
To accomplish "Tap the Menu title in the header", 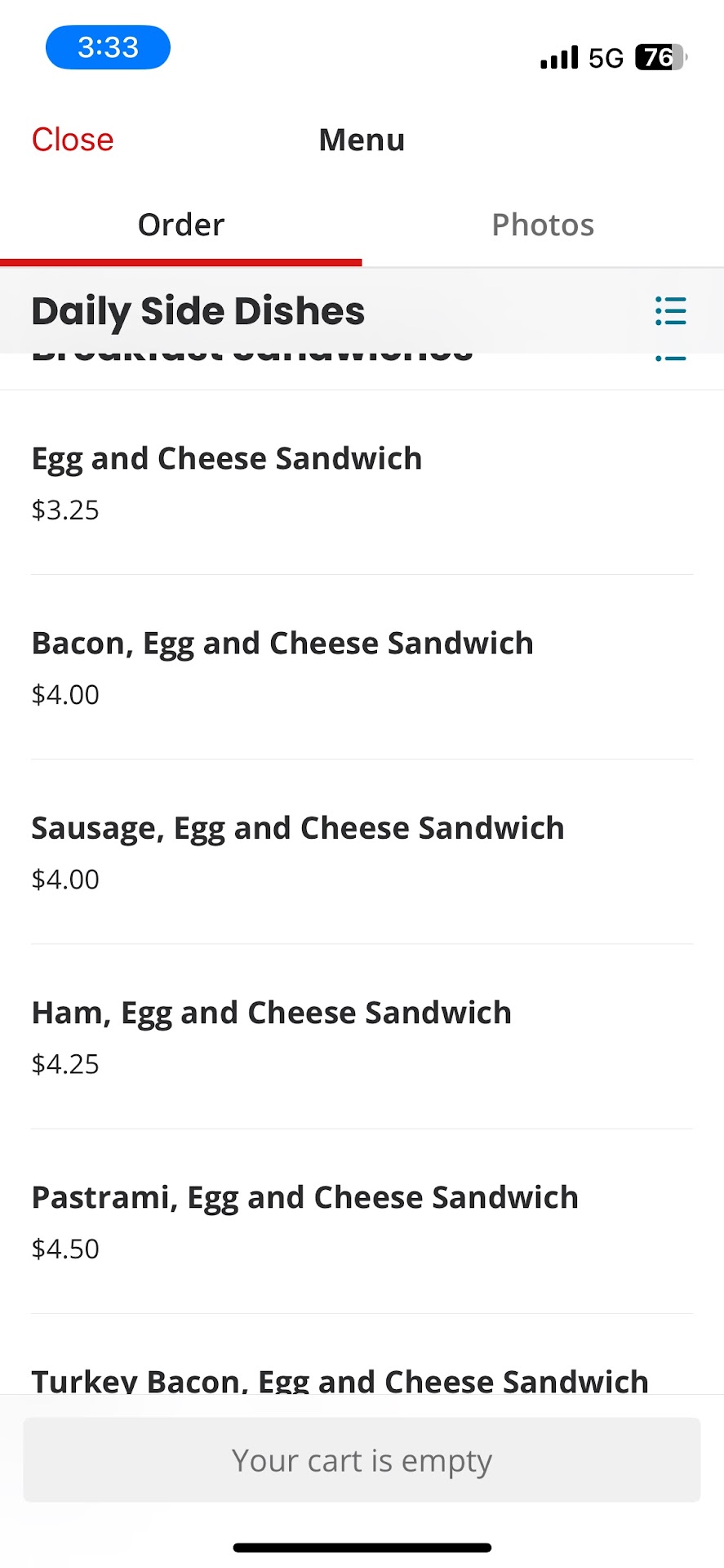I will point(362,140).
